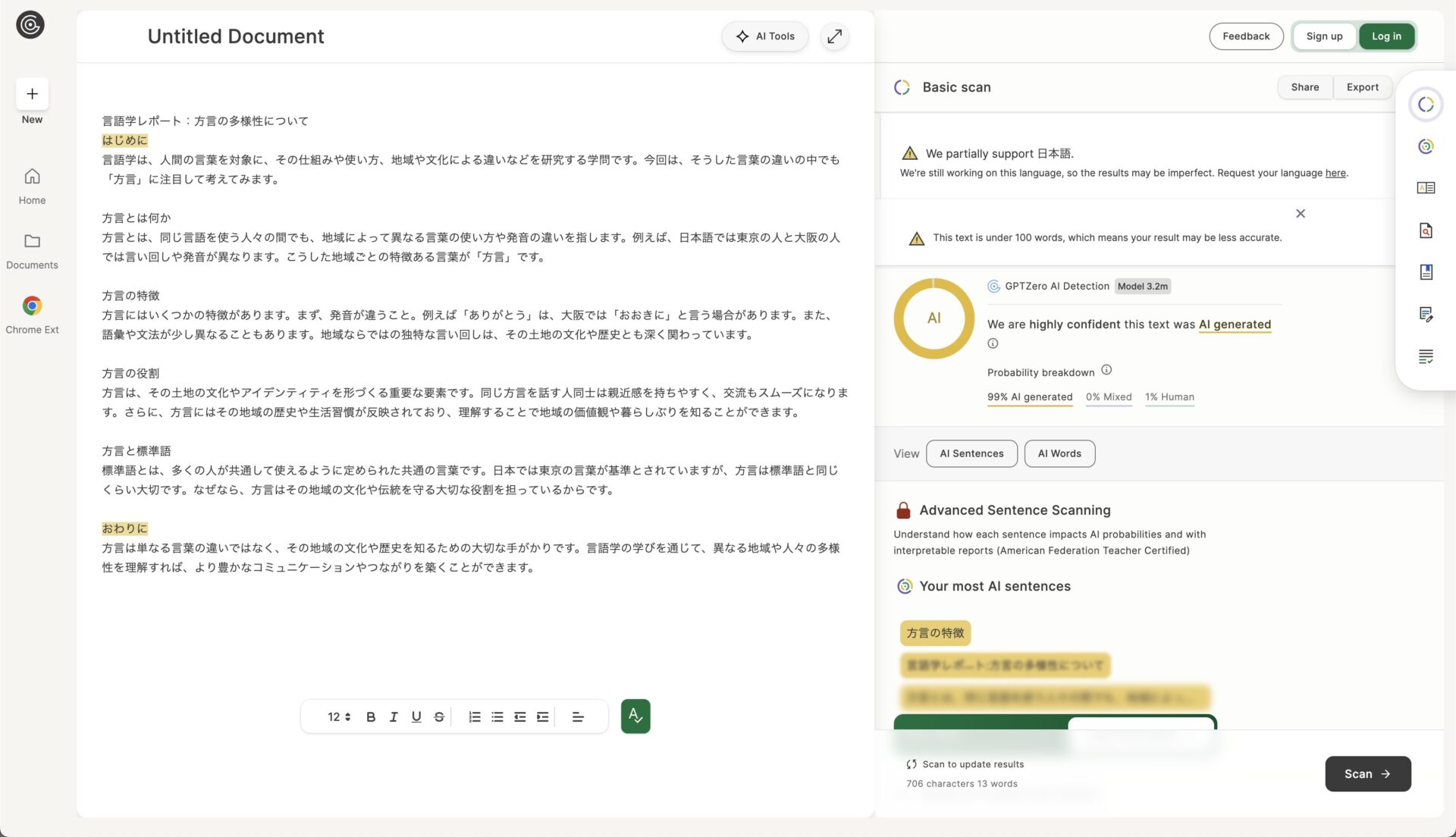Select the AI Sentences view tab
Viewport: 1456px width, 837px height.
pyautogui.click(x=971, y=453)
